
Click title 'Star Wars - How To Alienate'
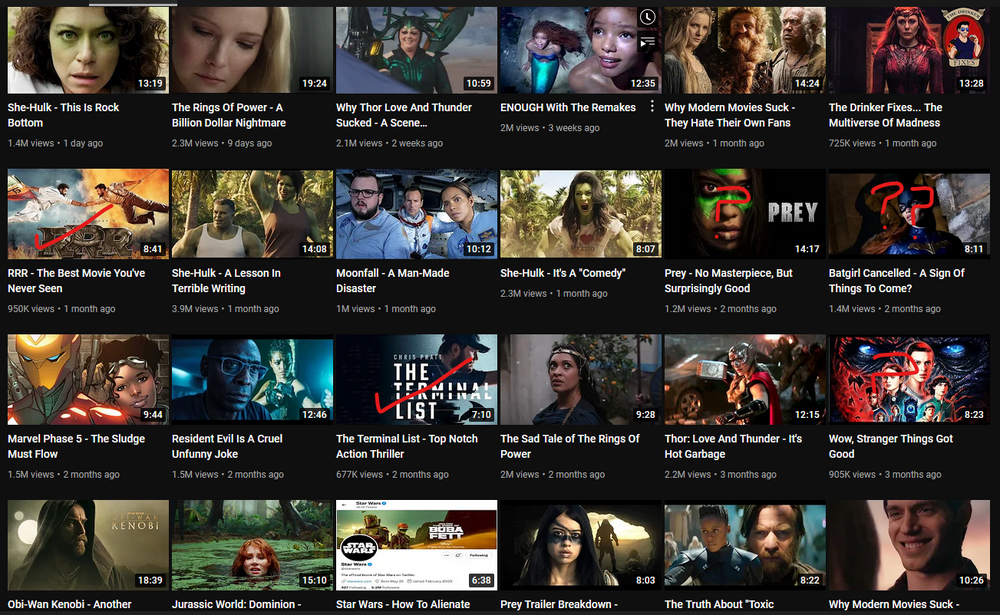403,604
